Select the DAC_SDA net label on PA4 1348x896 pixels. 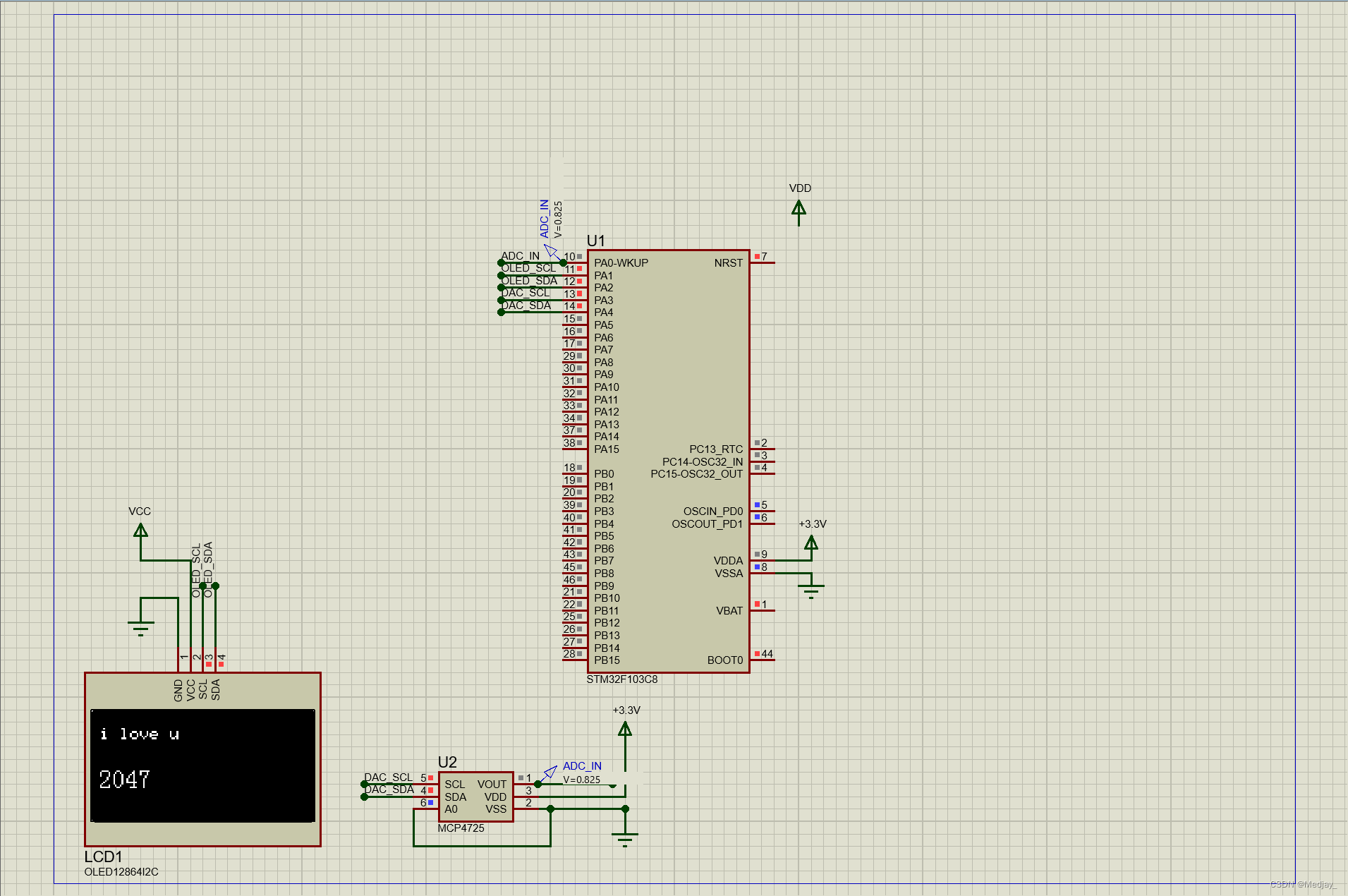[x=526, y=305]
